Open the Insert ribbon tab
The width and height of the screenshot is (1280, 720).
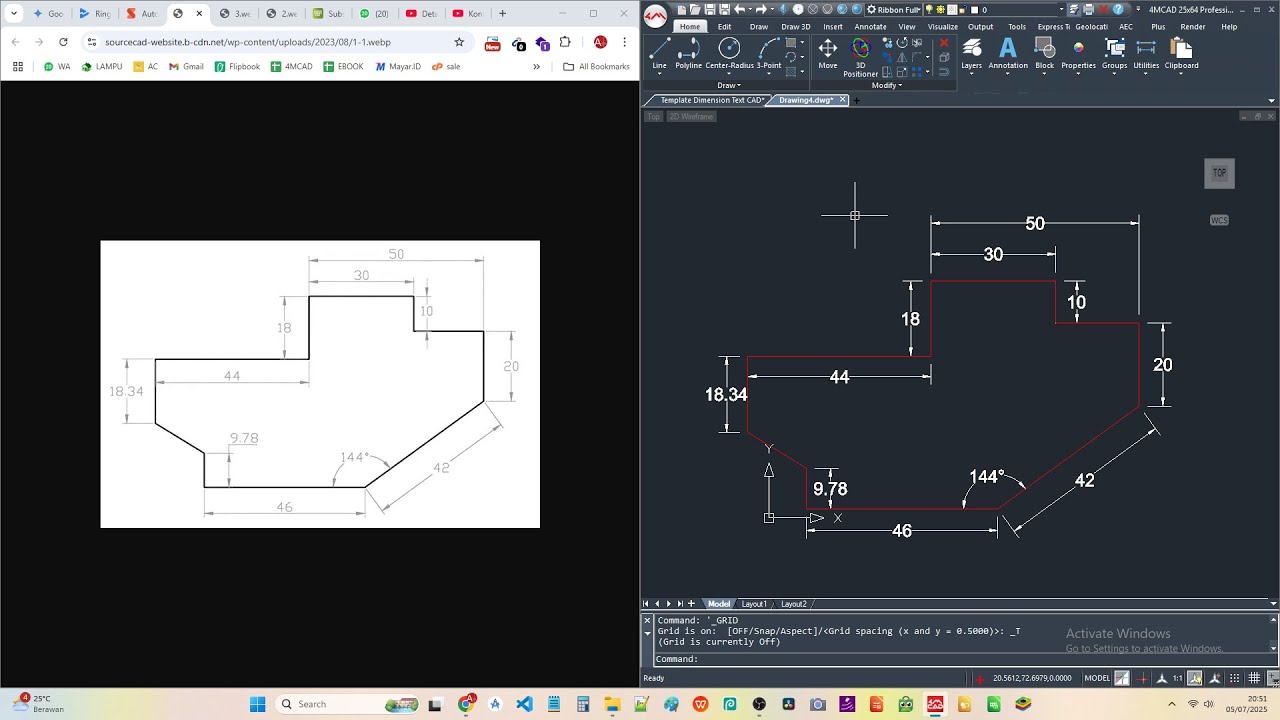pyautogui.click(x=832, y=27)
